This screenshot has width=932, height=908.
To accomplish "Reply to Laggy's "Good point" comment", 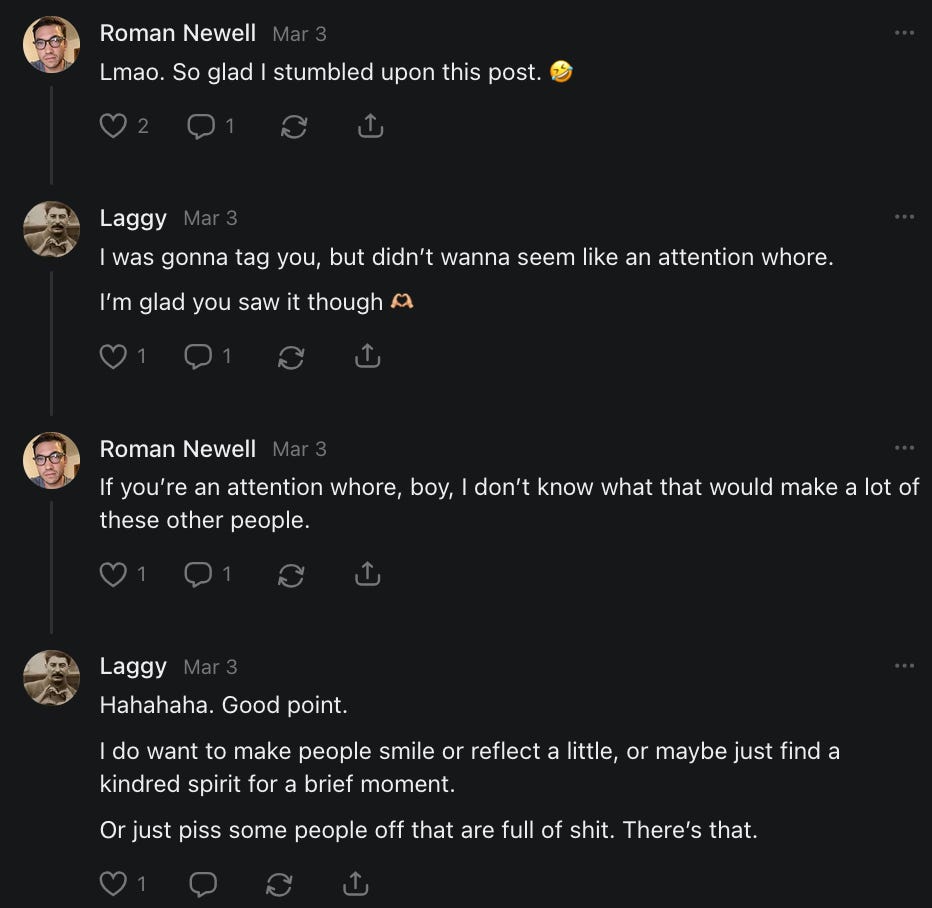I will [x=203, y=884].
